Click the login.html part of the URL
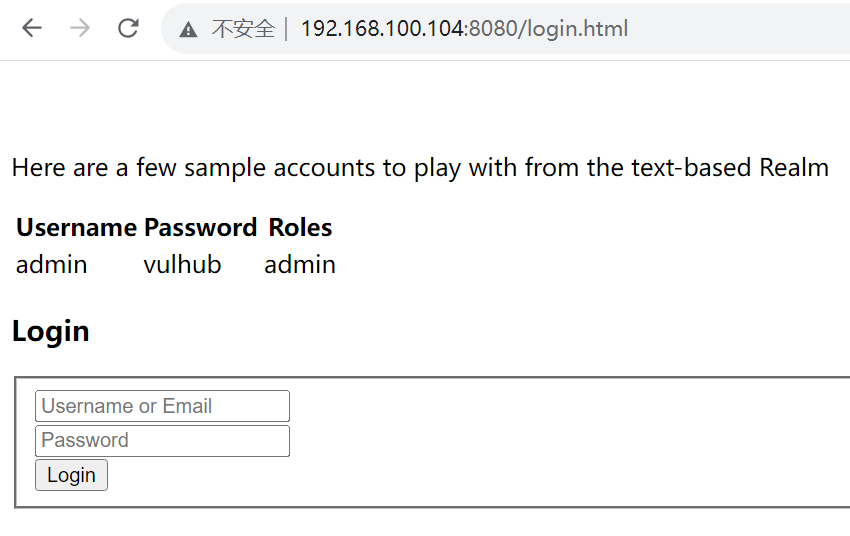The width and height of the screenshot is (850, 536). 583,29
